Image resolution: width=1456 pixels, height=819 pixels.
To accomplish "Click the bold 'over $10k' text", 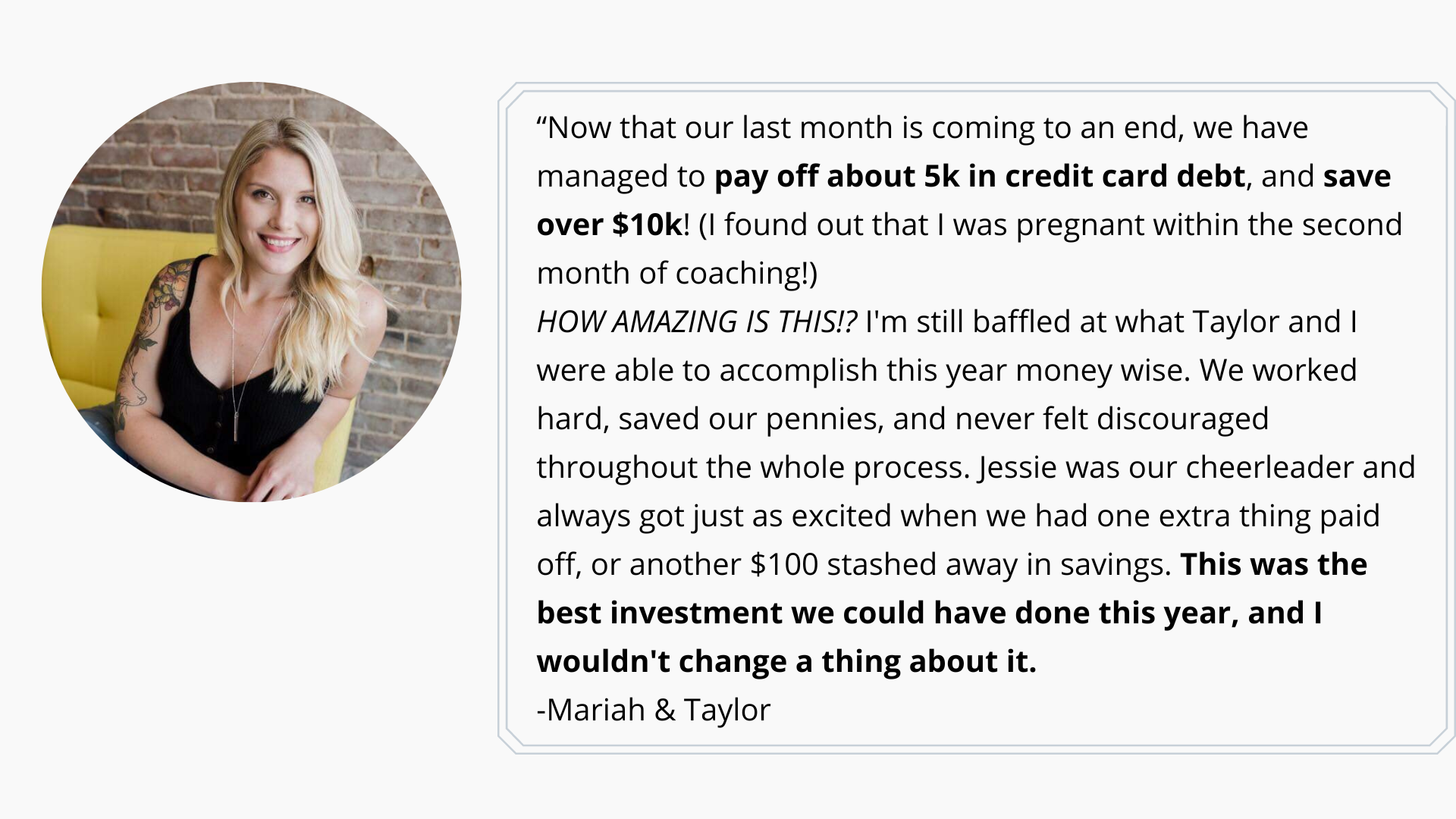I will (609, 225).
